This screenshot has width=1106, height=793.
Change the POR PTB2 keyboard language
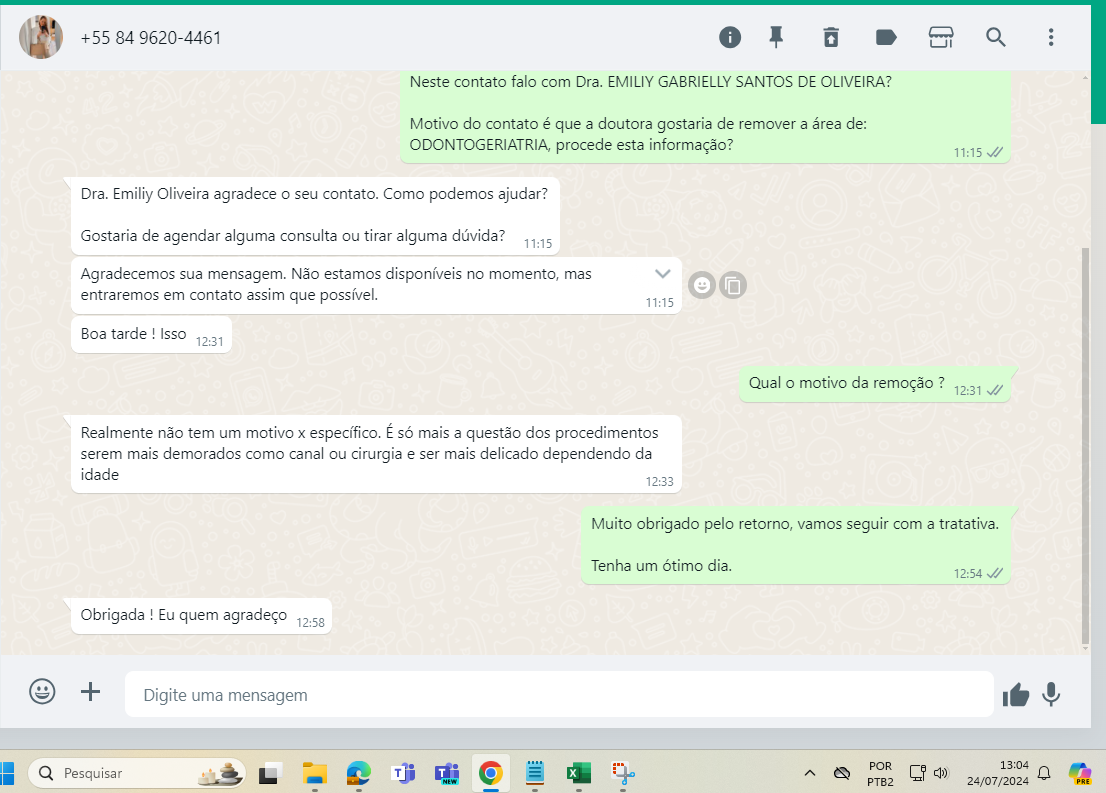coord(880,774)
